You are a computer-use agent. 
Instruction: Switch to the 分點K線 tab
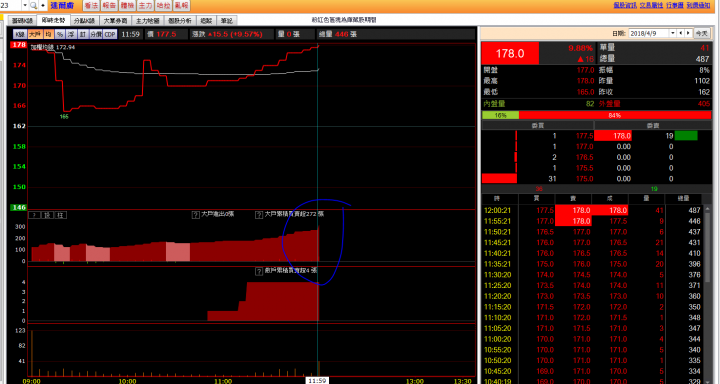pos(84,21)
